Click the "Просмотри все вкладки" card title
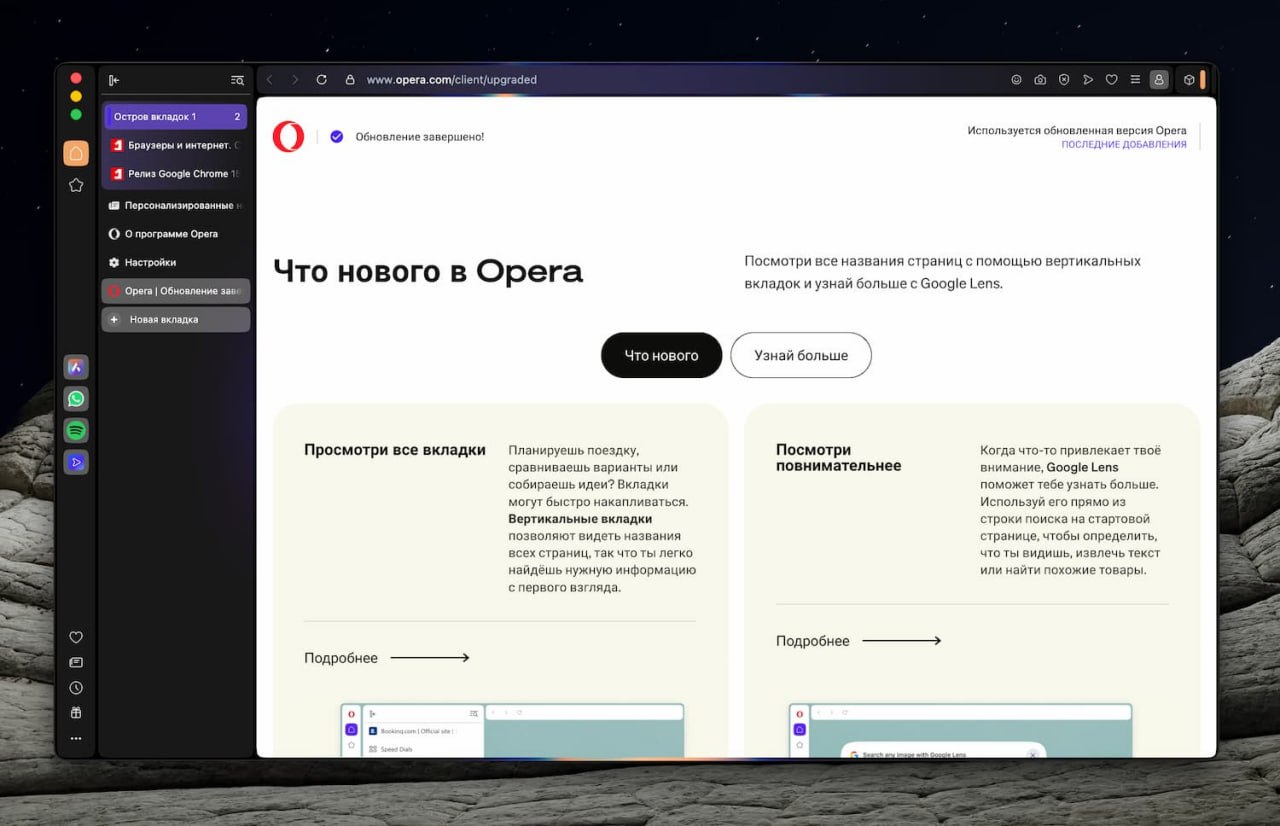The height and width of the screenshot is (826, 1280). [395, 450]
